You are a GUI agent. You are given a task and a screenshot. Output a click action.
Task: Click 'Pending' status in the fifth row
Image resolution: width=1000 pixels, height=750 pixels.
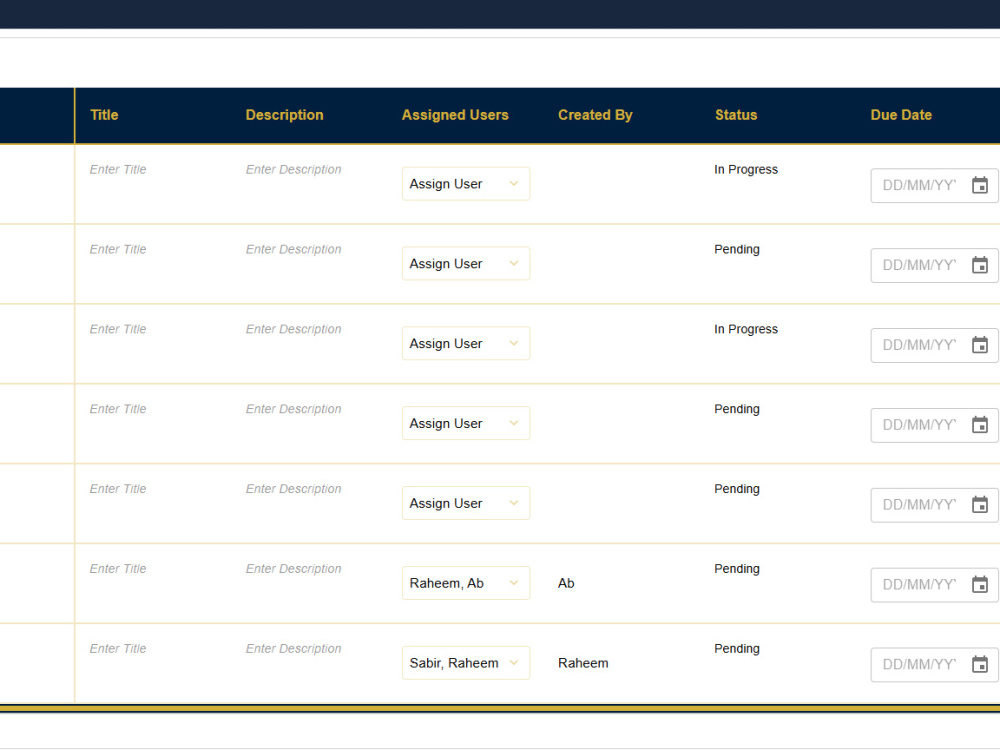[x=737, y=489]
